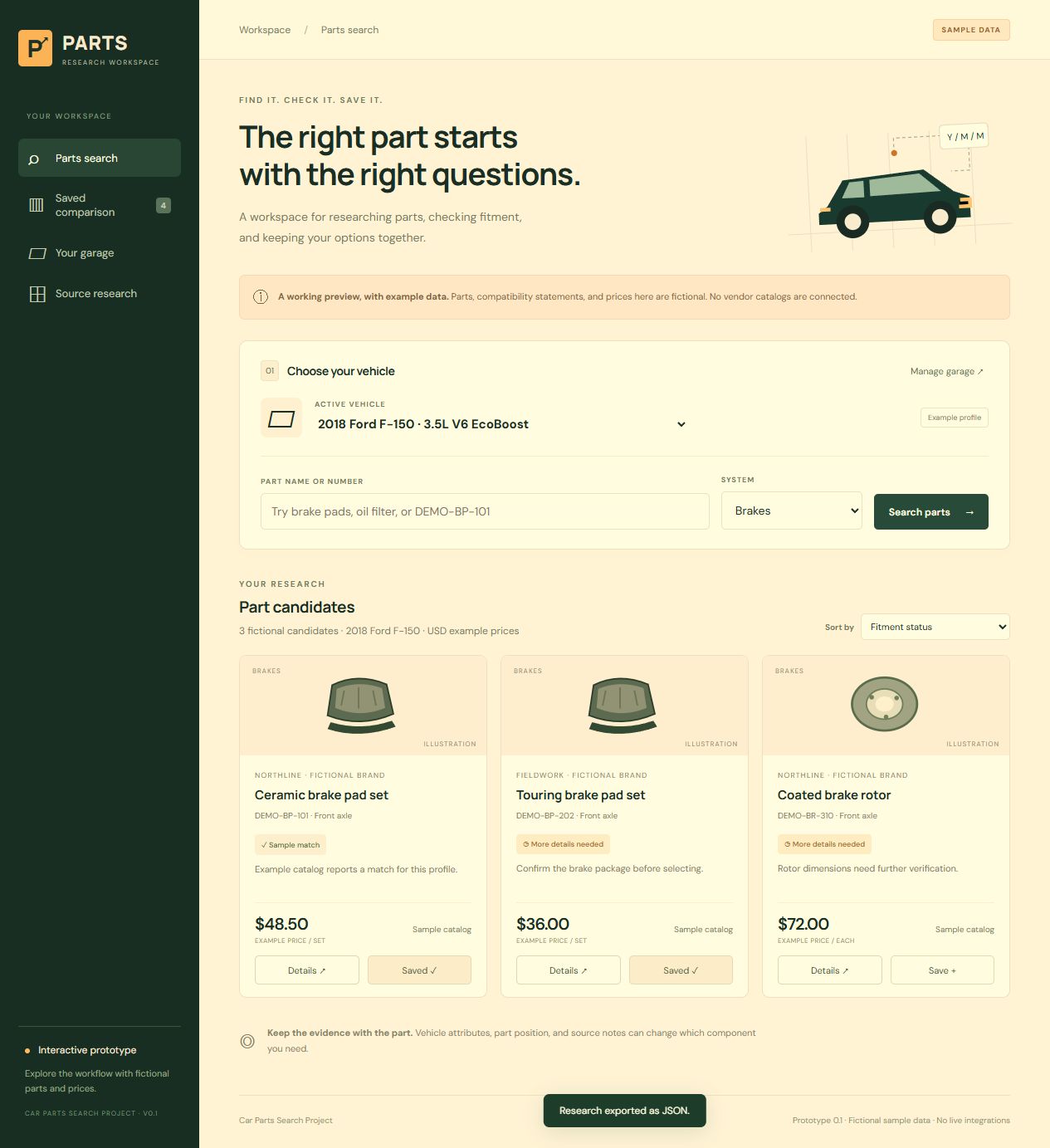Click the Touring brake pad set illustration
Viewport: 1050px width, 1148px height.
tap(622, 705)
